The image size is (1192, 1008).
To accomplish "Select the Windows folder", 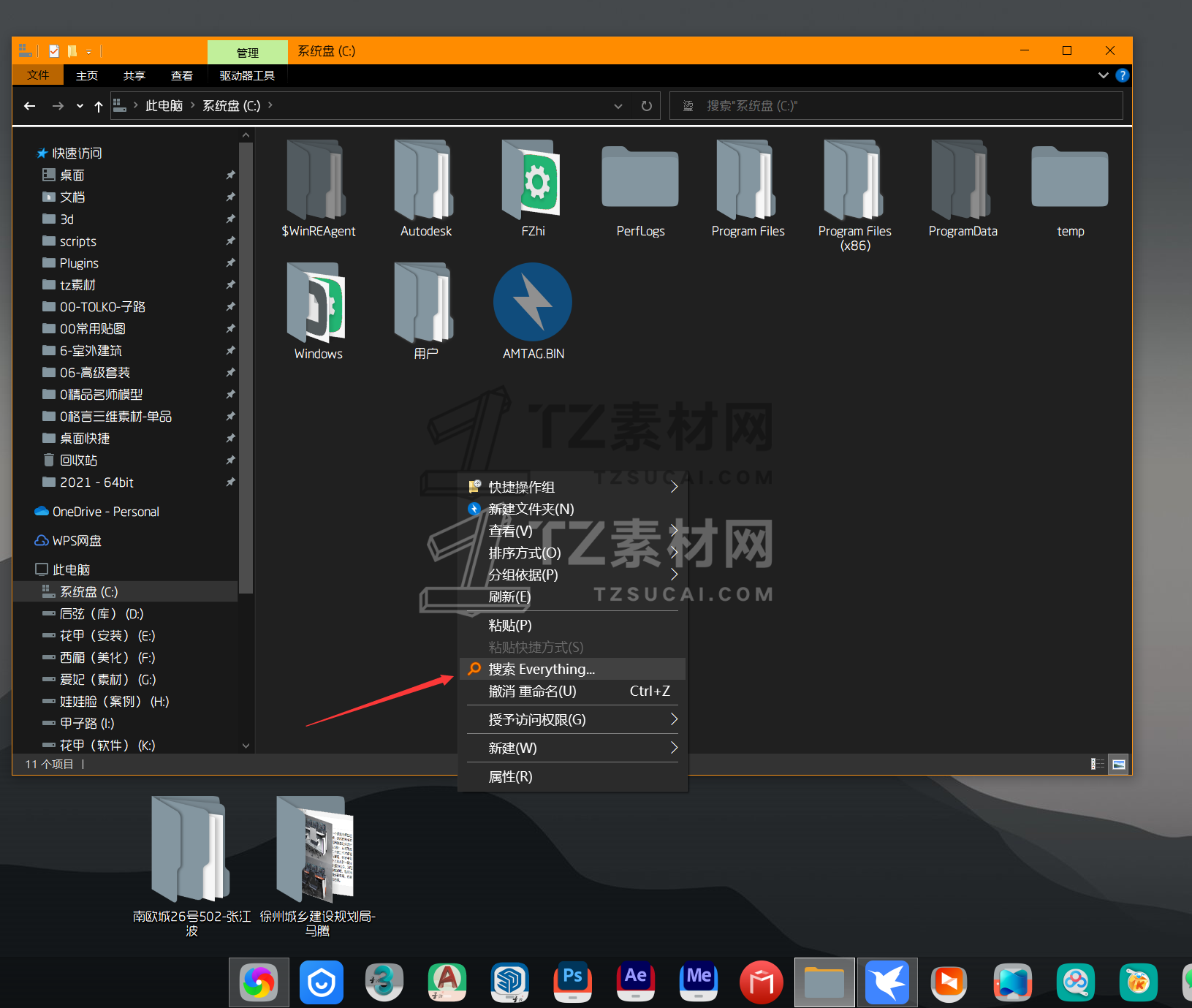I will click(x=319, y=311).
